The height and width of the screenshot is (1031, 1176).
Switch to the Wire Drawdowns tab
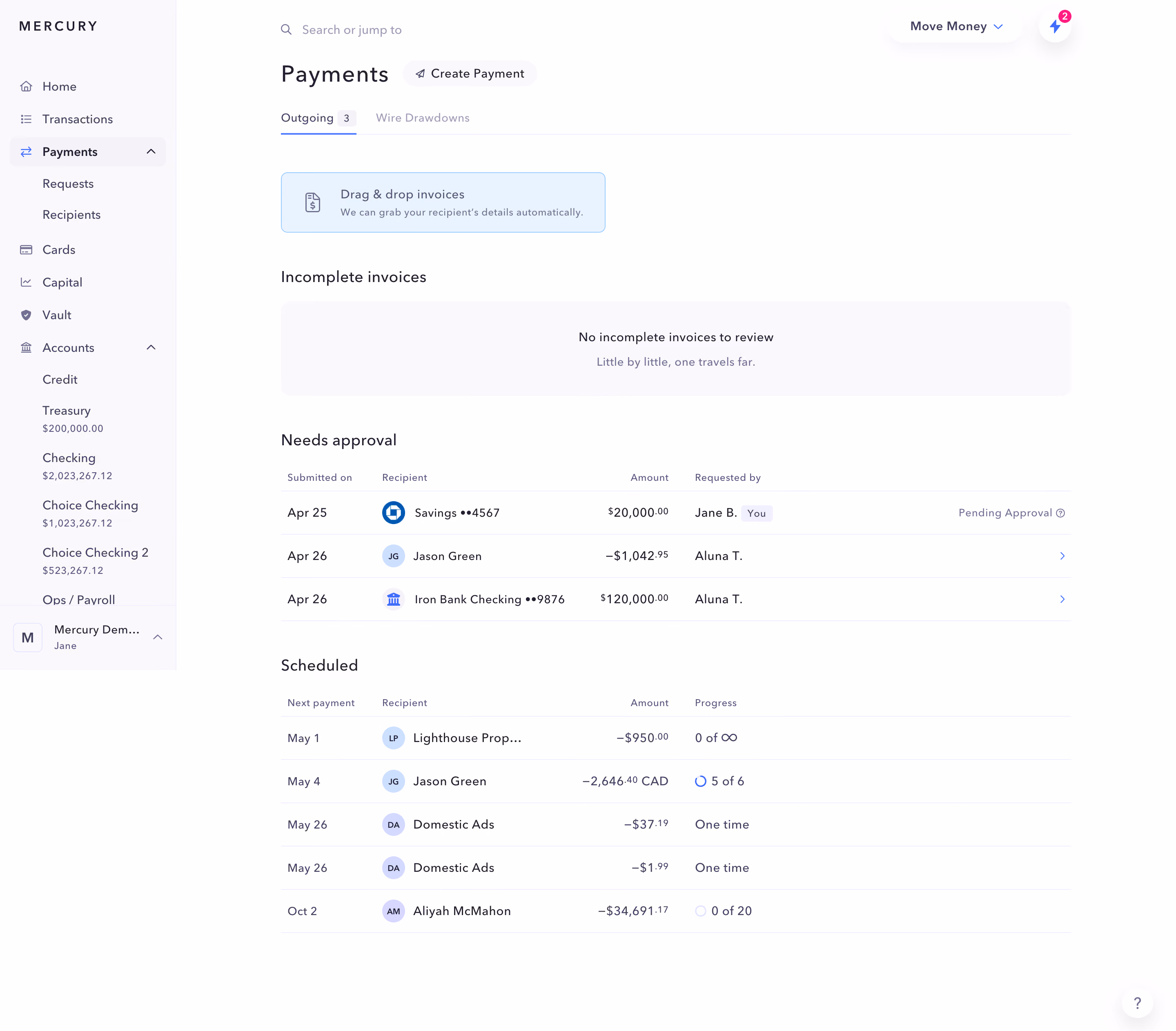[x=422, y=118]
